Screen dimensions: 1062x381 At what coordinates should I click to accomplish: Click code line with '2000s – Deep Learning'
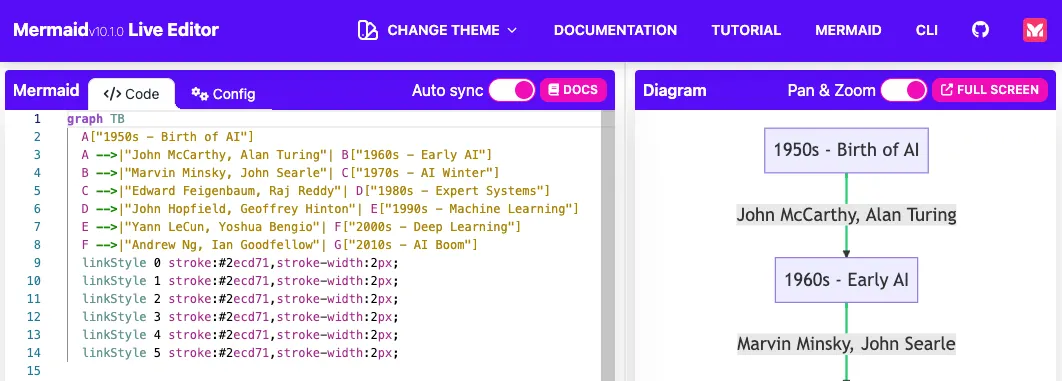pyautogui.click(x=301, y=227)
